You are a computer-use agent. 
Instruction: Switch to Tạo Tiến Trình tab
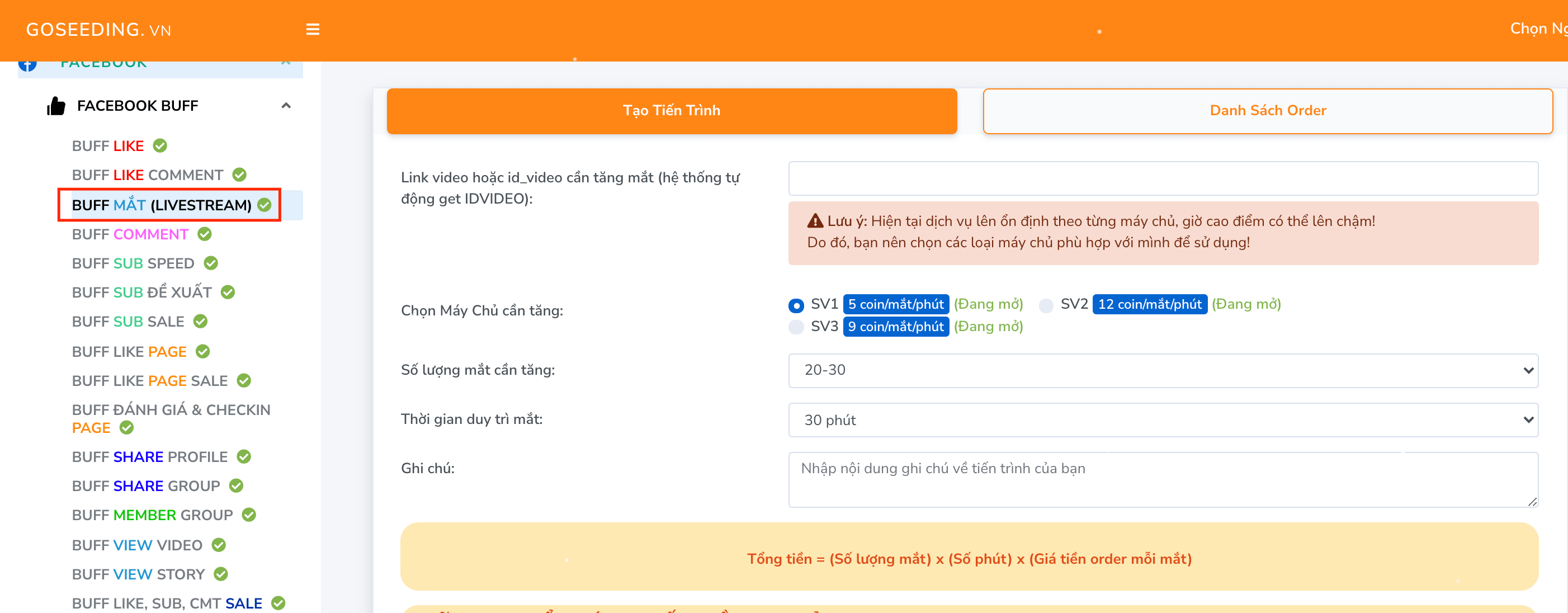click(x=672, y=111)
